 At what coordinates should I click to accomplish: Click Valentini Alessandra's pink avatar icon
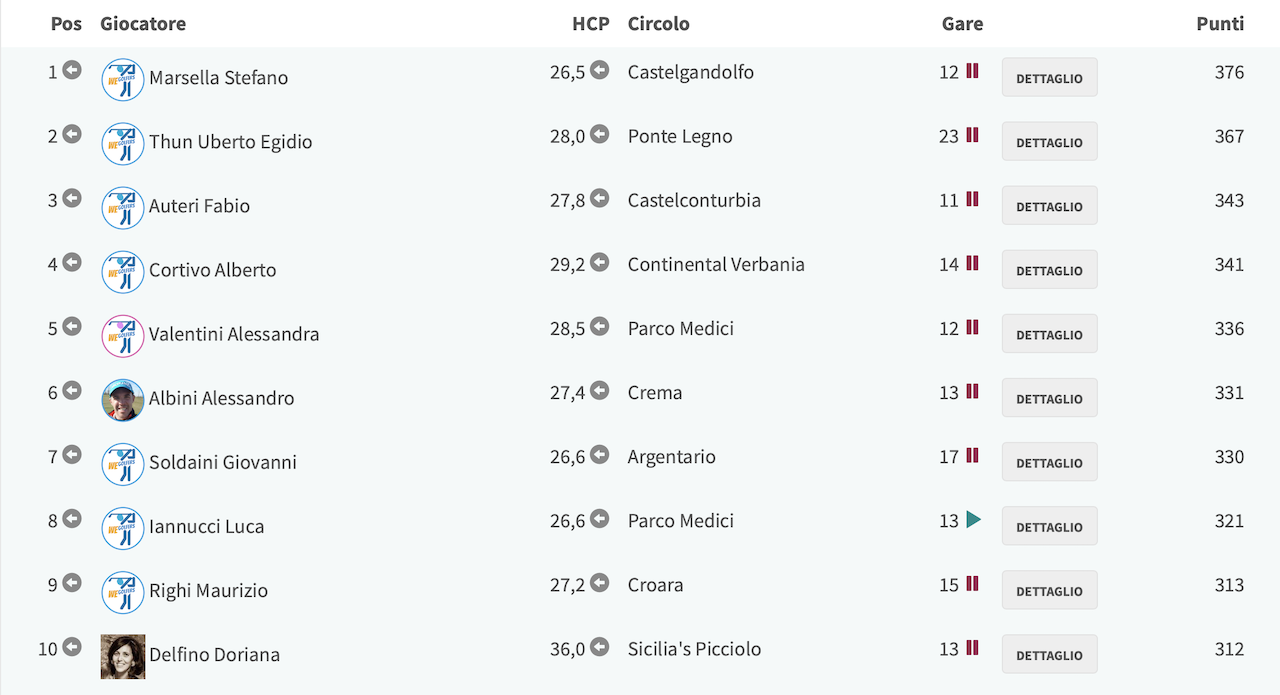pos(123,336)
